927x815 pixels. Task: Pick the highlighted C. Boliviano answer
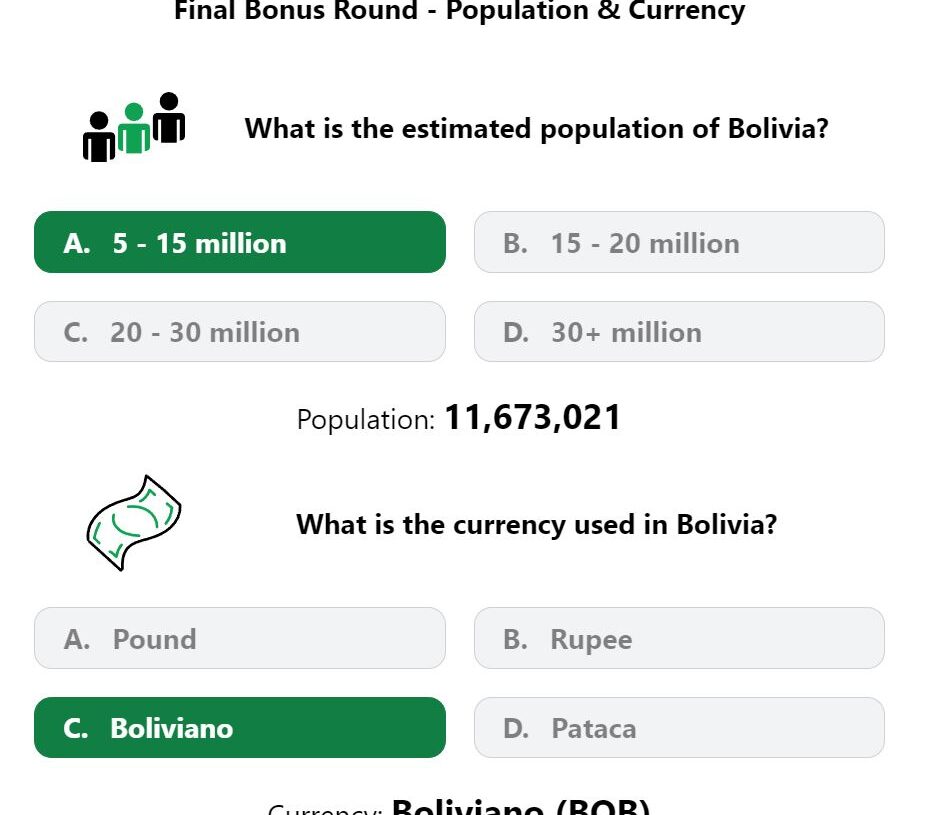click(240, 728)
